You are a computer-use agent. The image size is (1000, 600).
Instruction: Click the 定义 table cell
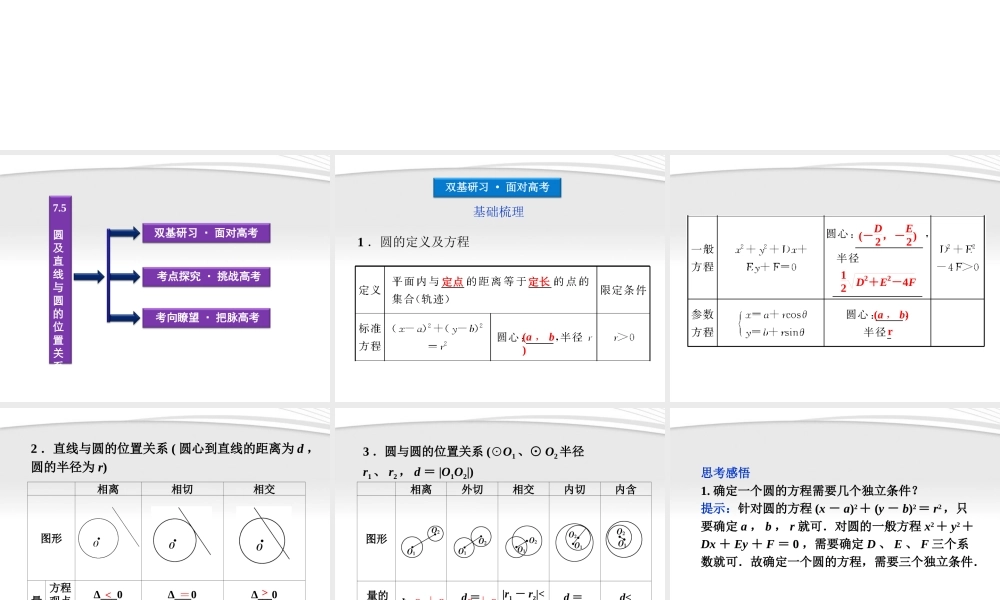click(x=370, y=289)
